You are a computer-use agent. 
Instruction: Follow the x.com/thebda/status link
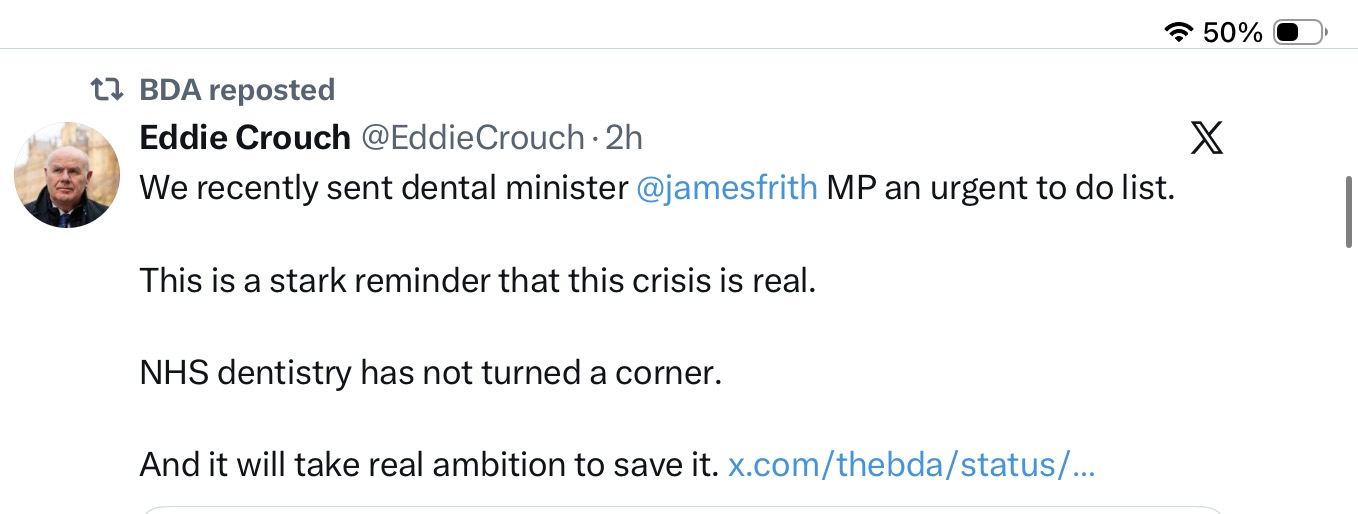pyautogui.click(x=912, y=464)
